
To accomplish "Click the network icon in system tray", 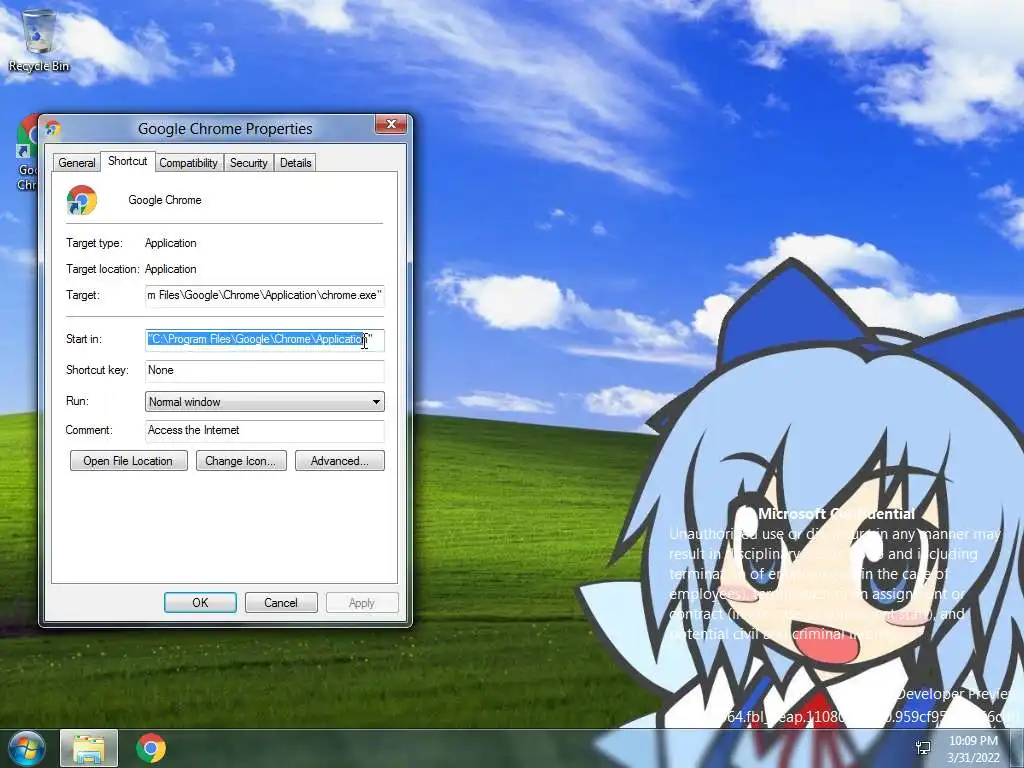I will click(x=923, y=748).
